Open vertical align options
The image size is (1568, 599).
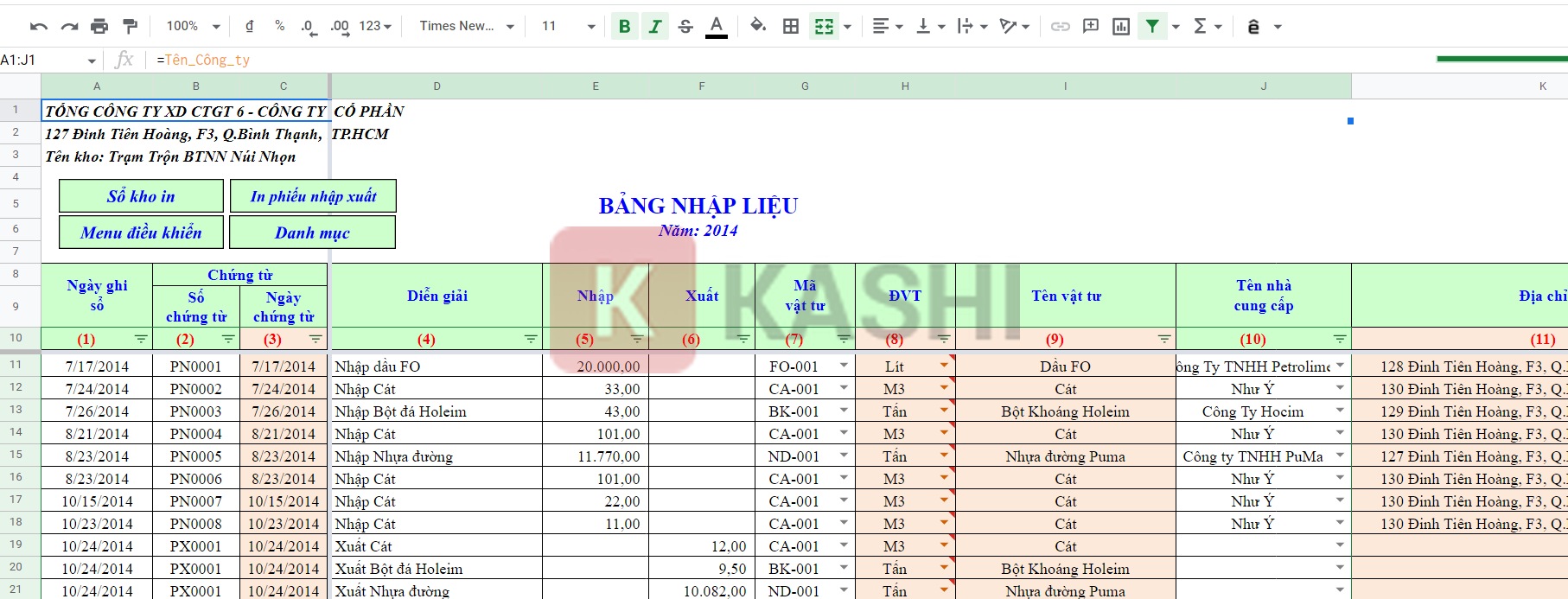pyautogui.click(x=930, y=26)
